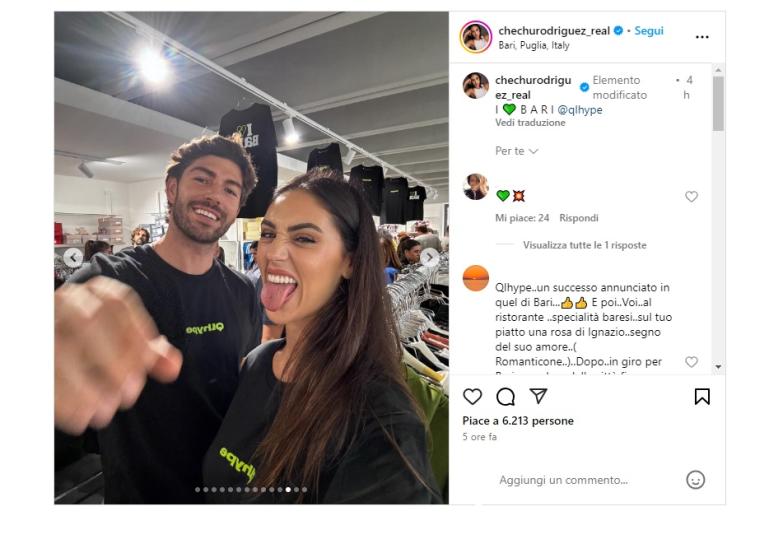Click Rispondi under first comment
This screenshot has width=768, height=539.
pyautogui.click(x=578, y=218)
